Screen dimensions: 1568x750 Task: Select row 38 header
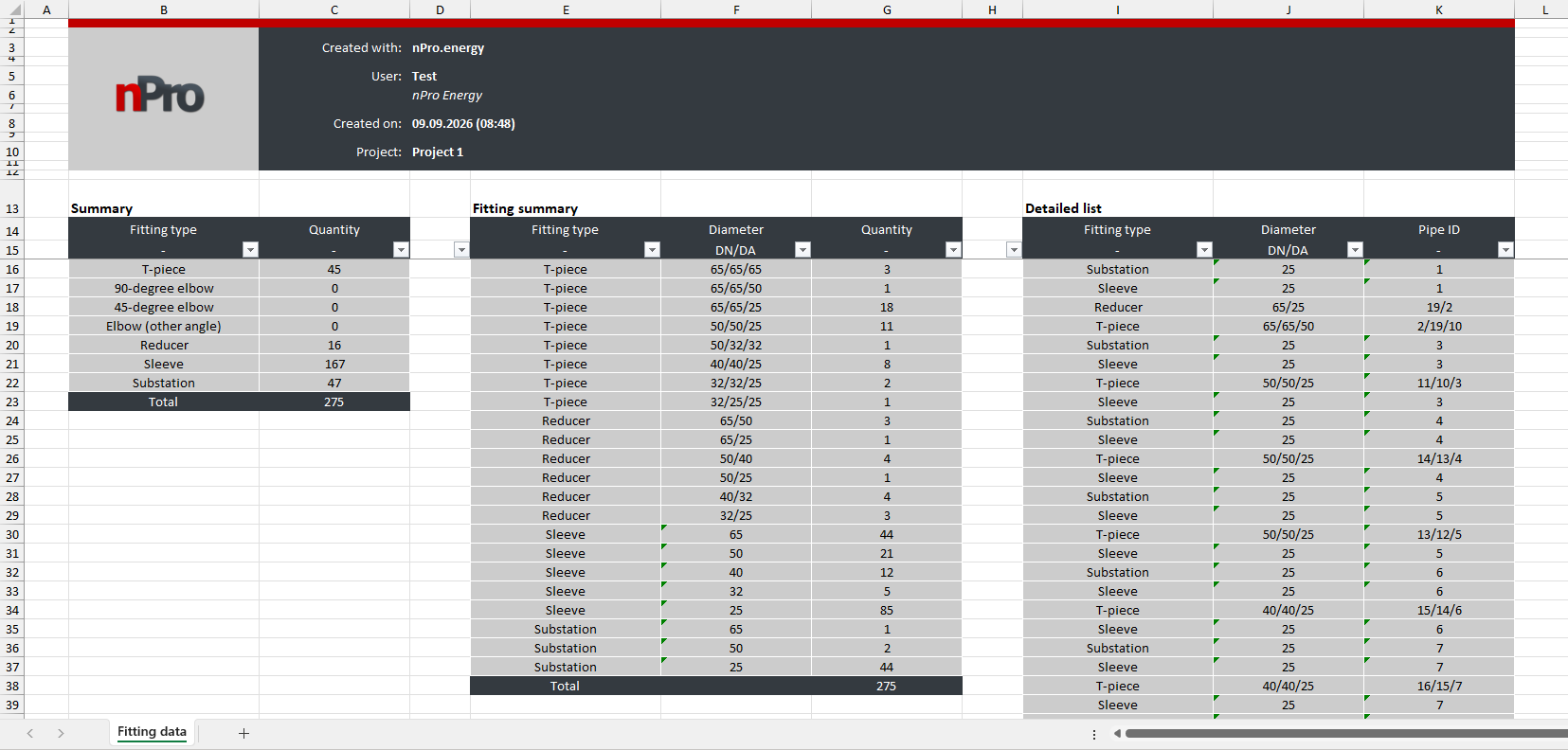click(x=12, y=686)
